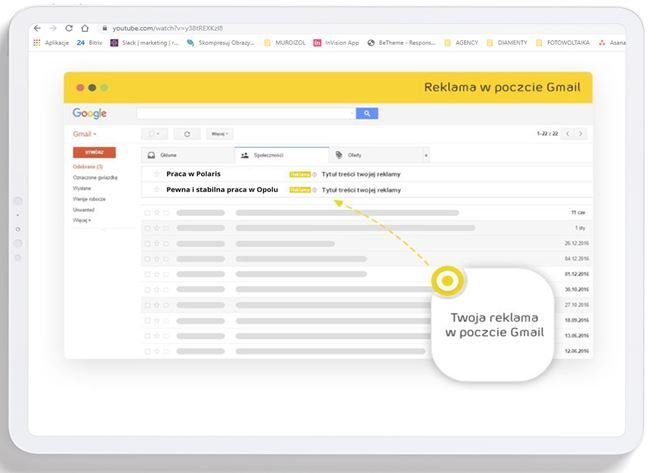
Task: Open the browser home page icon
Action: click(x=85, y=28)
